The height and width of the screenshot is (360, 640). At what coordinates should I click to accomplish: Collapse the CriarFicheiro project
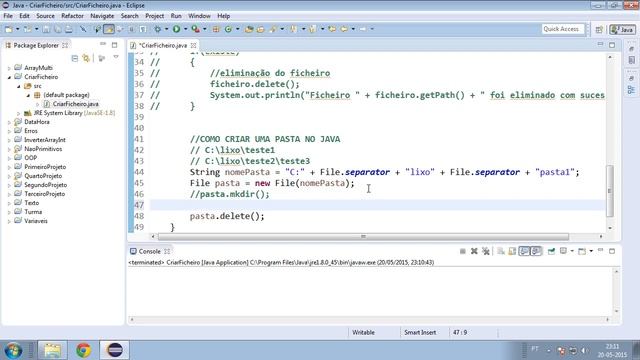click(9, 77)
